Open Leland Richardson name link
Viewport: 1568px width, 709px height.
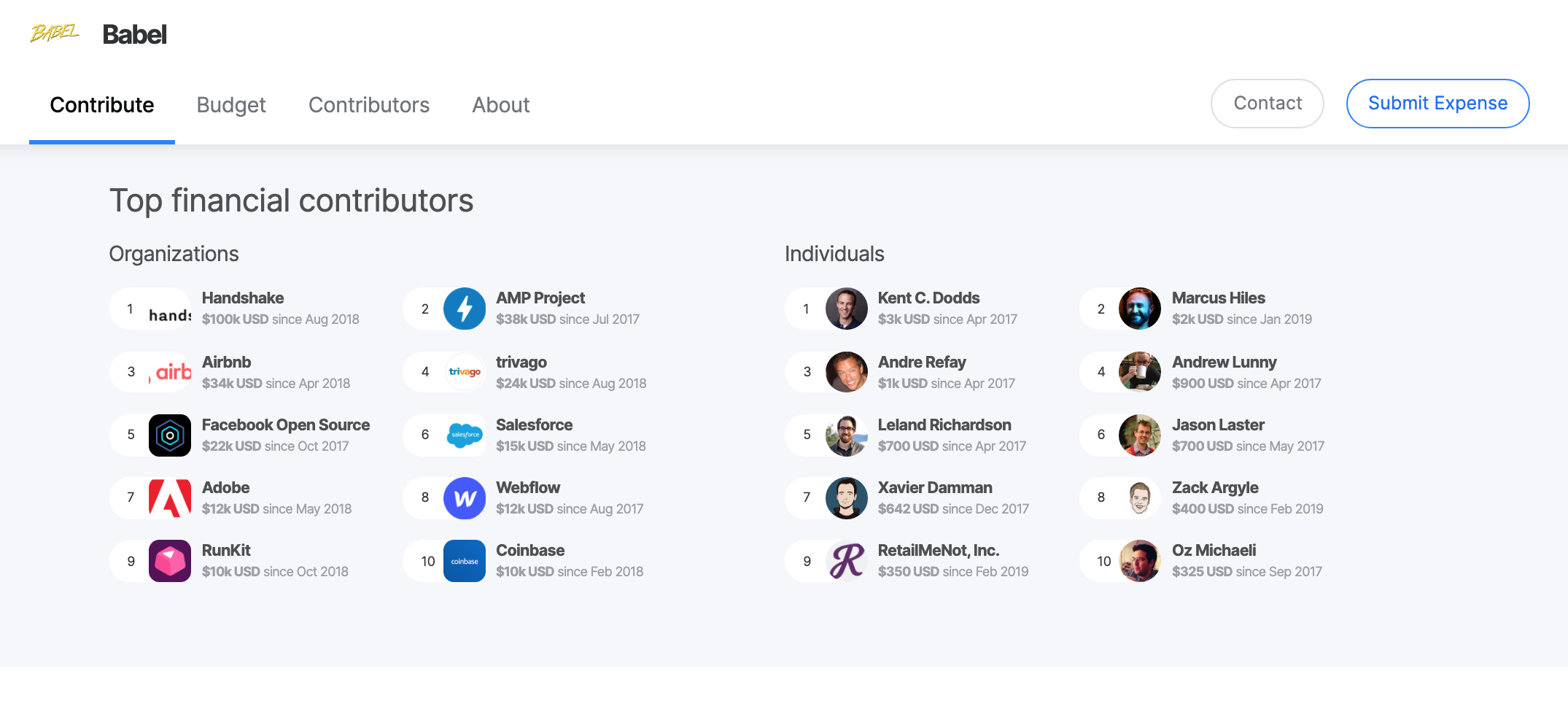[x=944, y=425]
